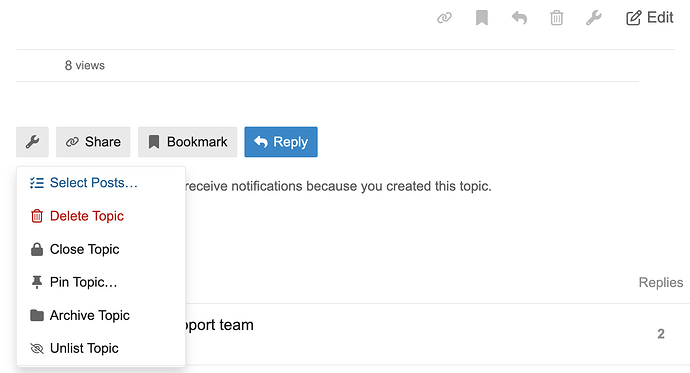Screen dimensions: 690x373
Task: Open the suggested topic ending in 'port team'
Action: [x=219, y=325]
